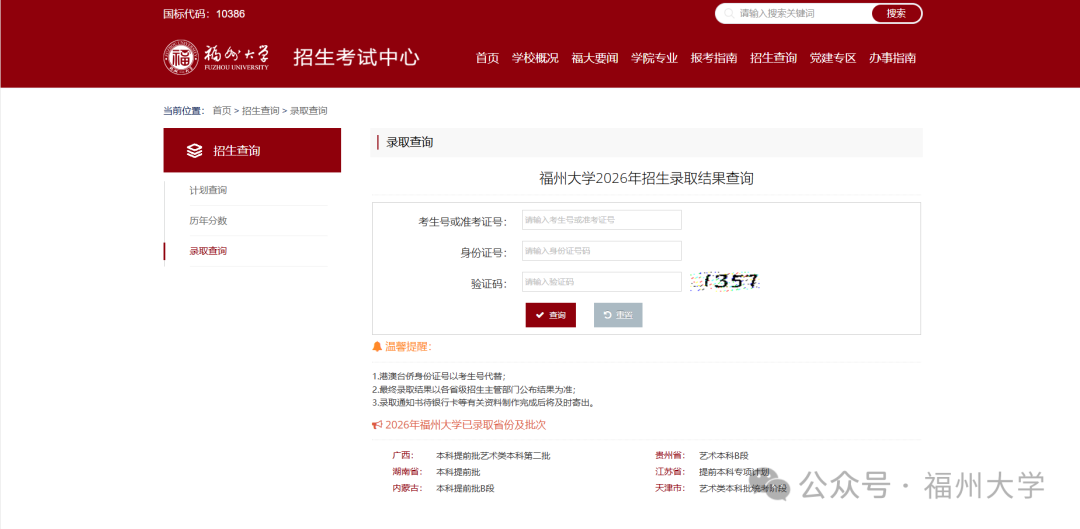Click 录取查询 in the breadcrumb path
The height and width of the screenshot is (529, 1080).
pos(309,110)
